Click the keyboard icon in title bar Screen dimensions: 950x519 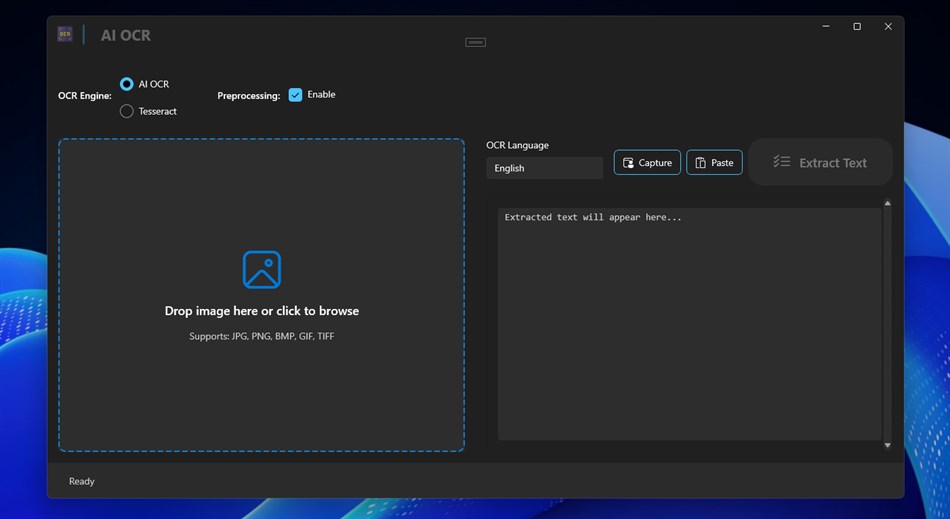pos(476,42)
